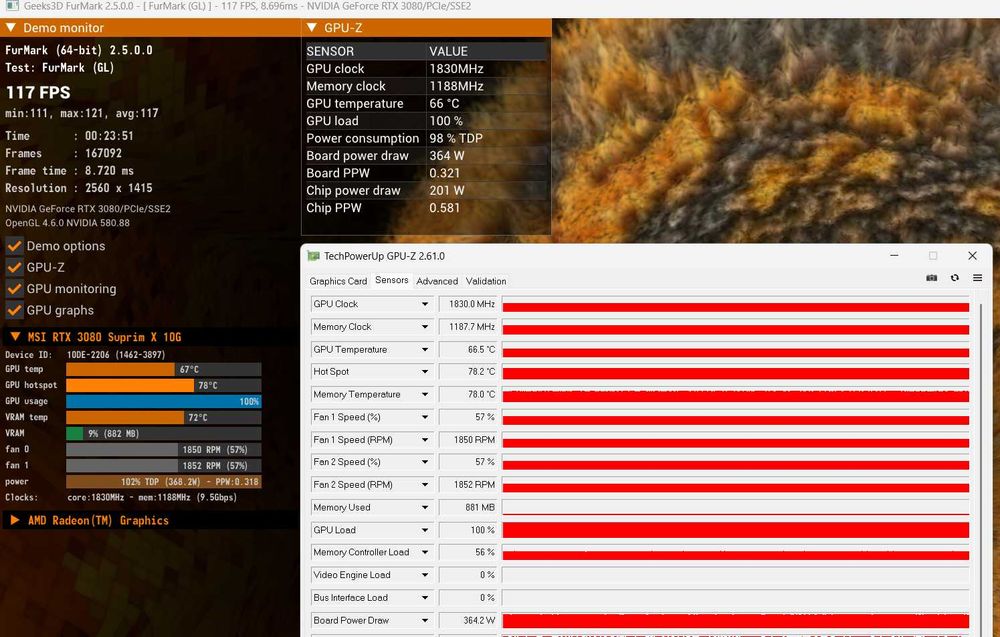Click the Board power draw 364 W row

click(x=425, y=156)
